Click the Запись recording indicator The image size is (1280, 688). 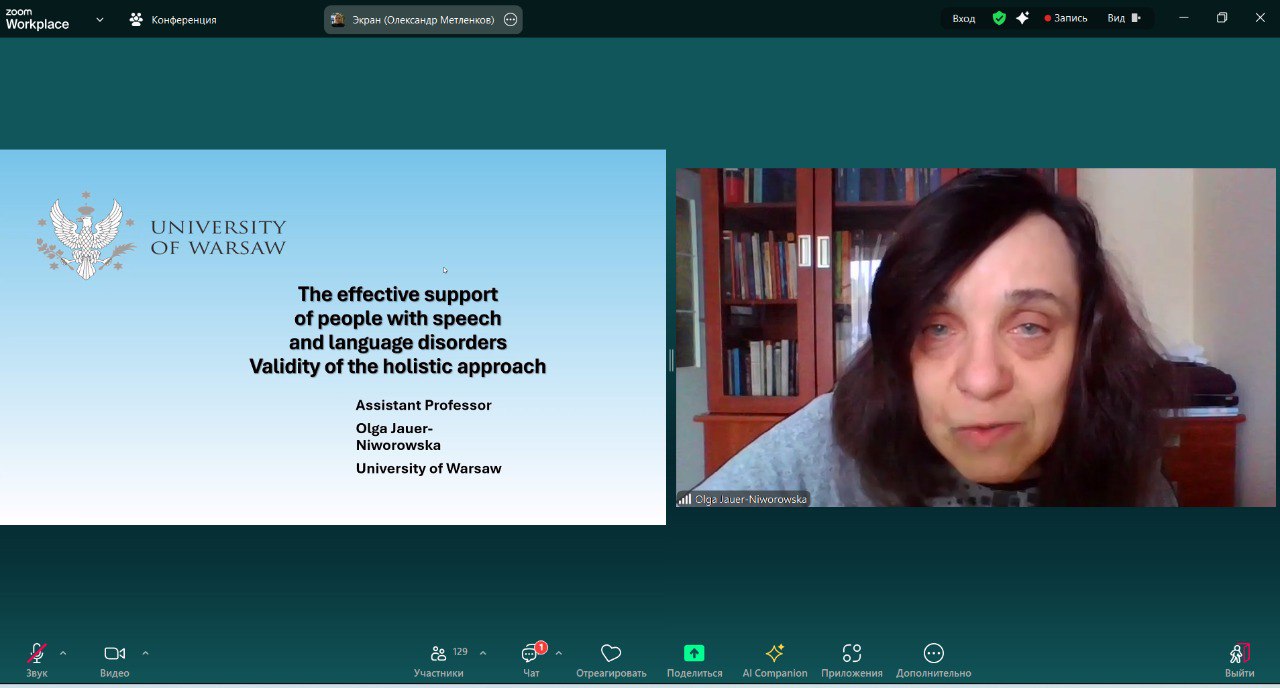coord(1066,18)
